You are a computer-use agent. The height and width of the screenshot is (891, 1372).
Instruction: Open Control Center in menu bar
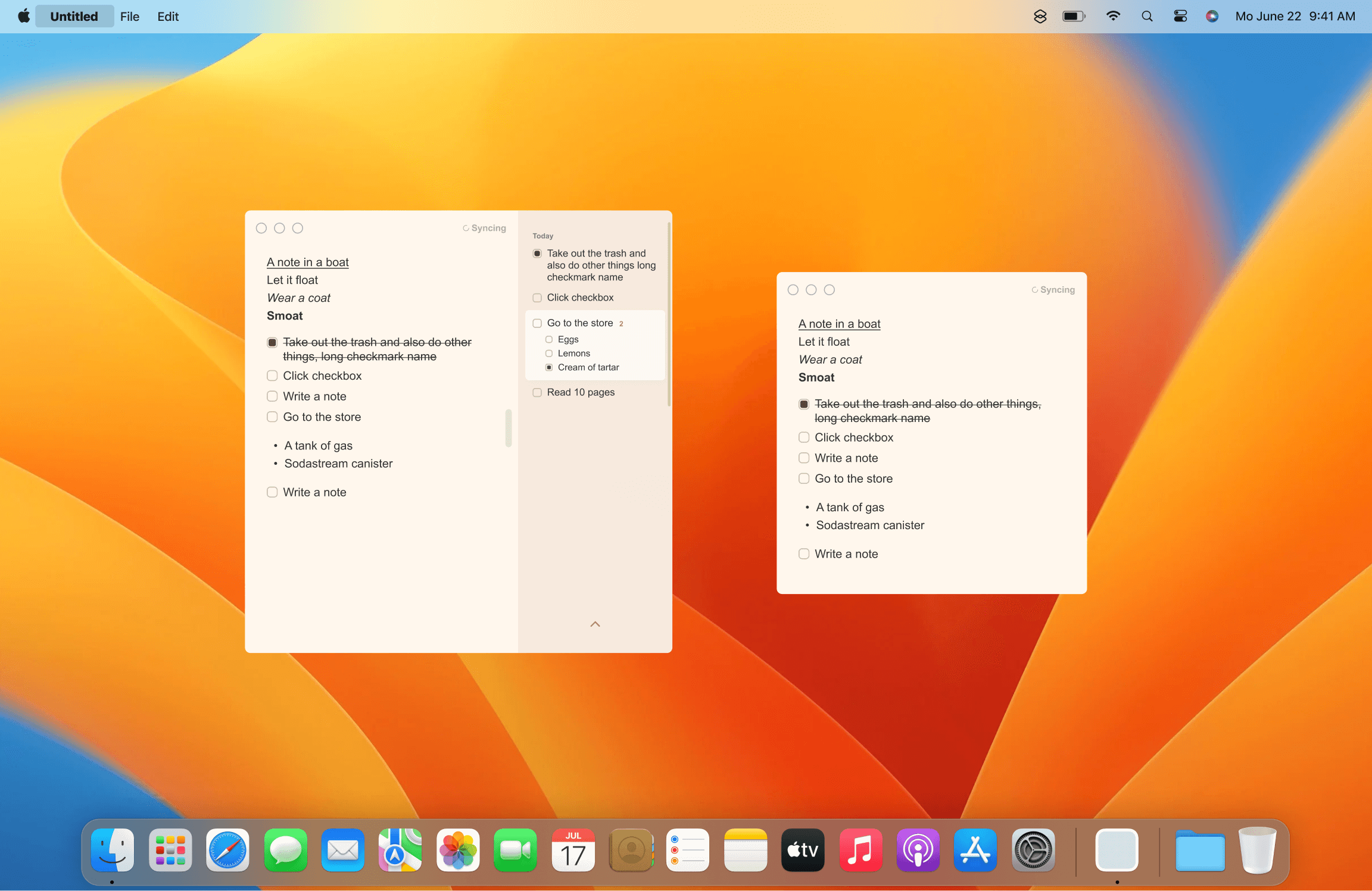(x=1180, y=16)
